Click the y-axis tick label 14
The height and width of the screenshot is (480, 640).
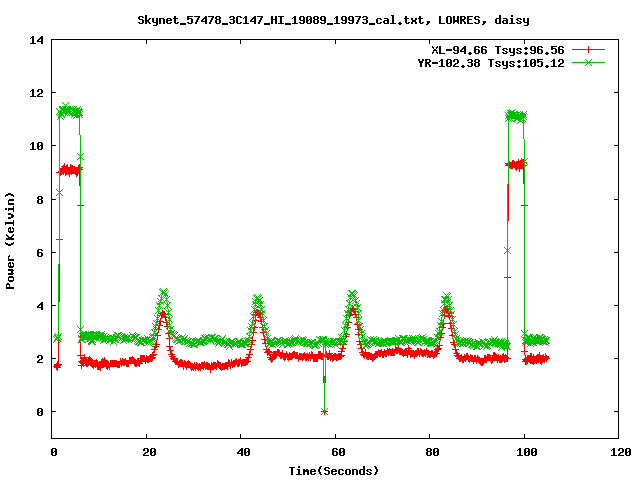(x=36, y=40)
